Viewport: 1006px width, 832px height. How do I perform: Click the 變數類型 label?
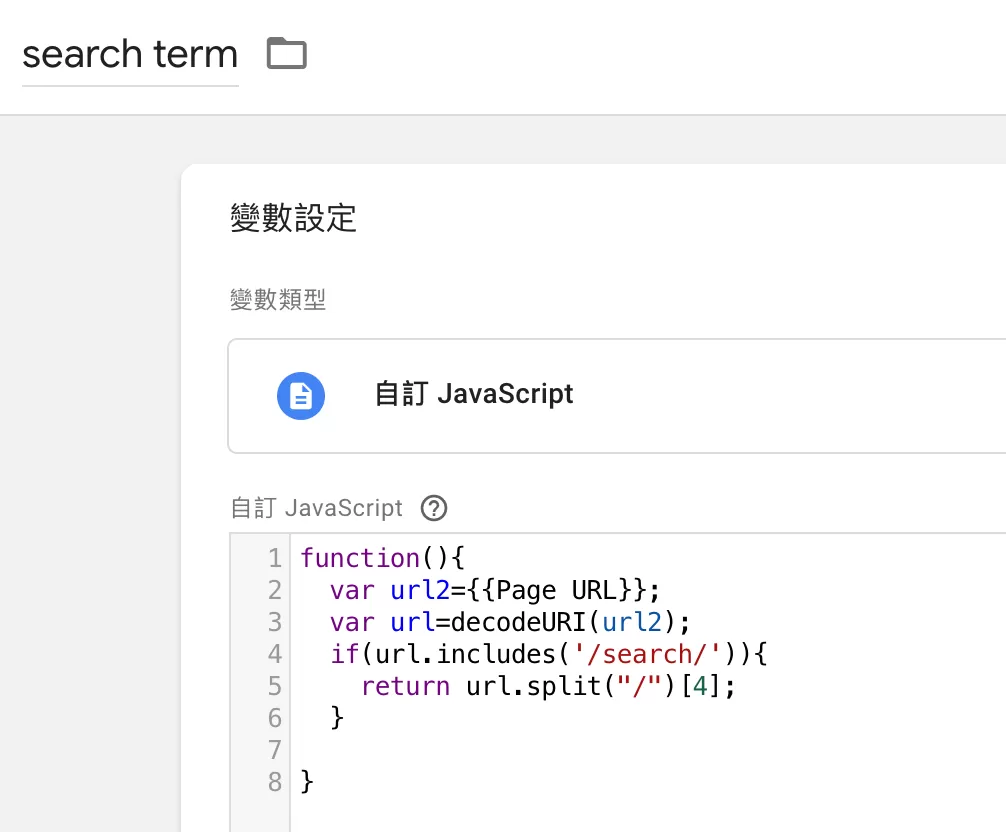click(278, 299)
